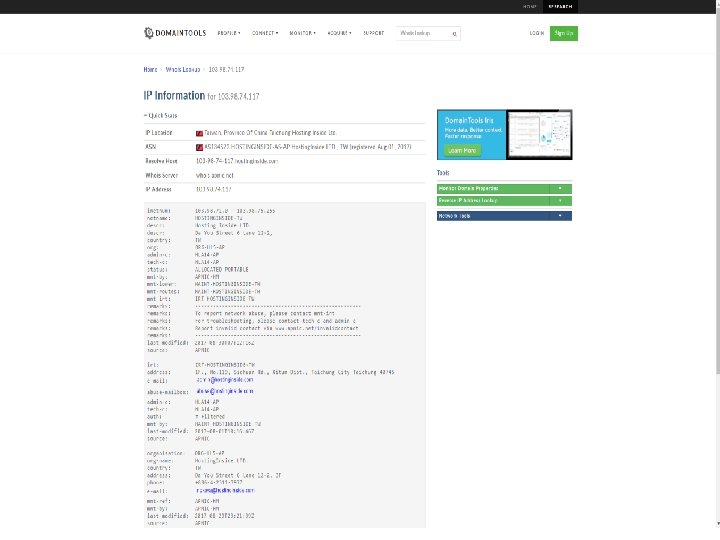Screen dimensions: 720x540
Task: Select the ASN description text
Action: click(308, 147)
